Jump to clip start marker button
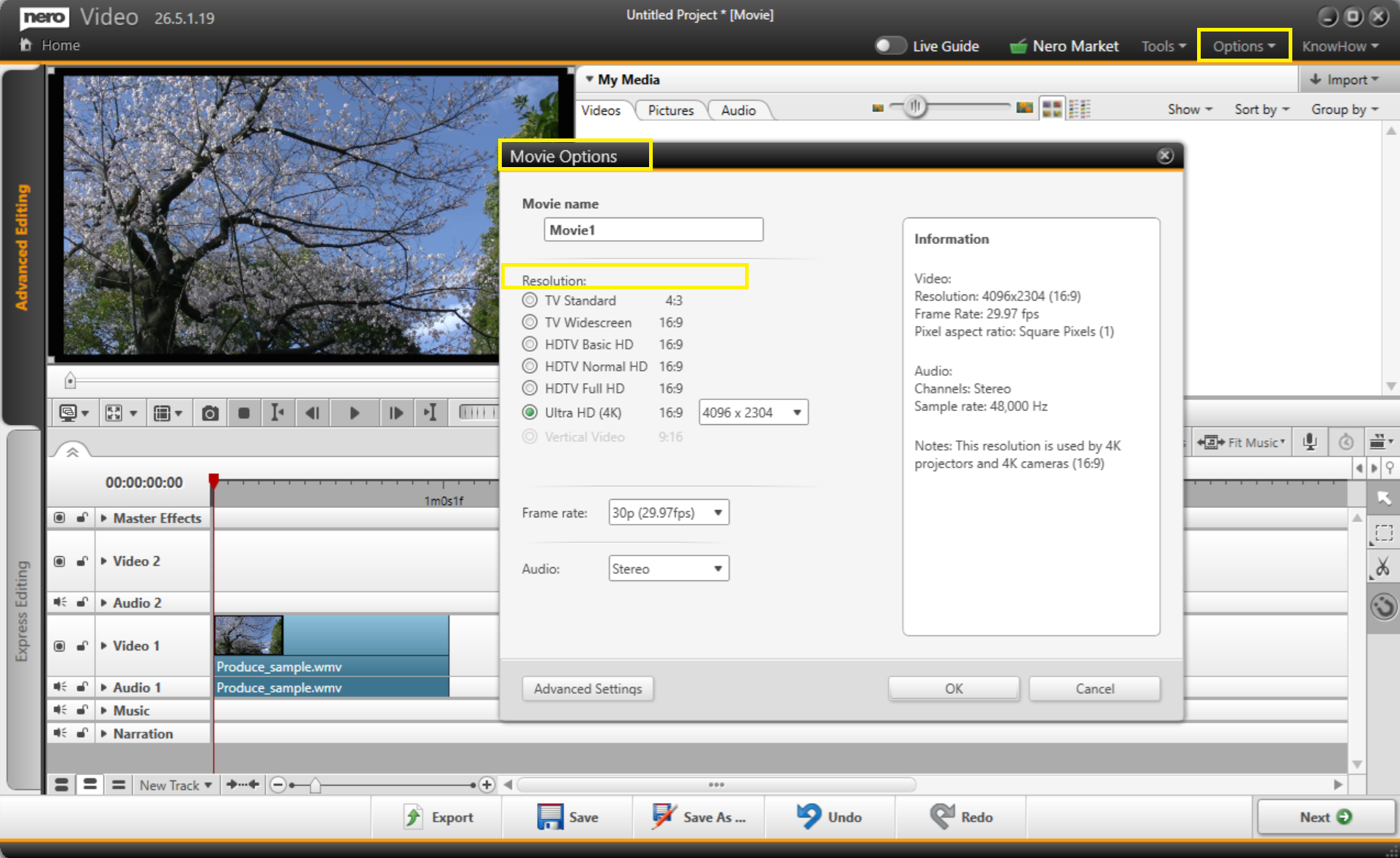 tap(277, 413)
